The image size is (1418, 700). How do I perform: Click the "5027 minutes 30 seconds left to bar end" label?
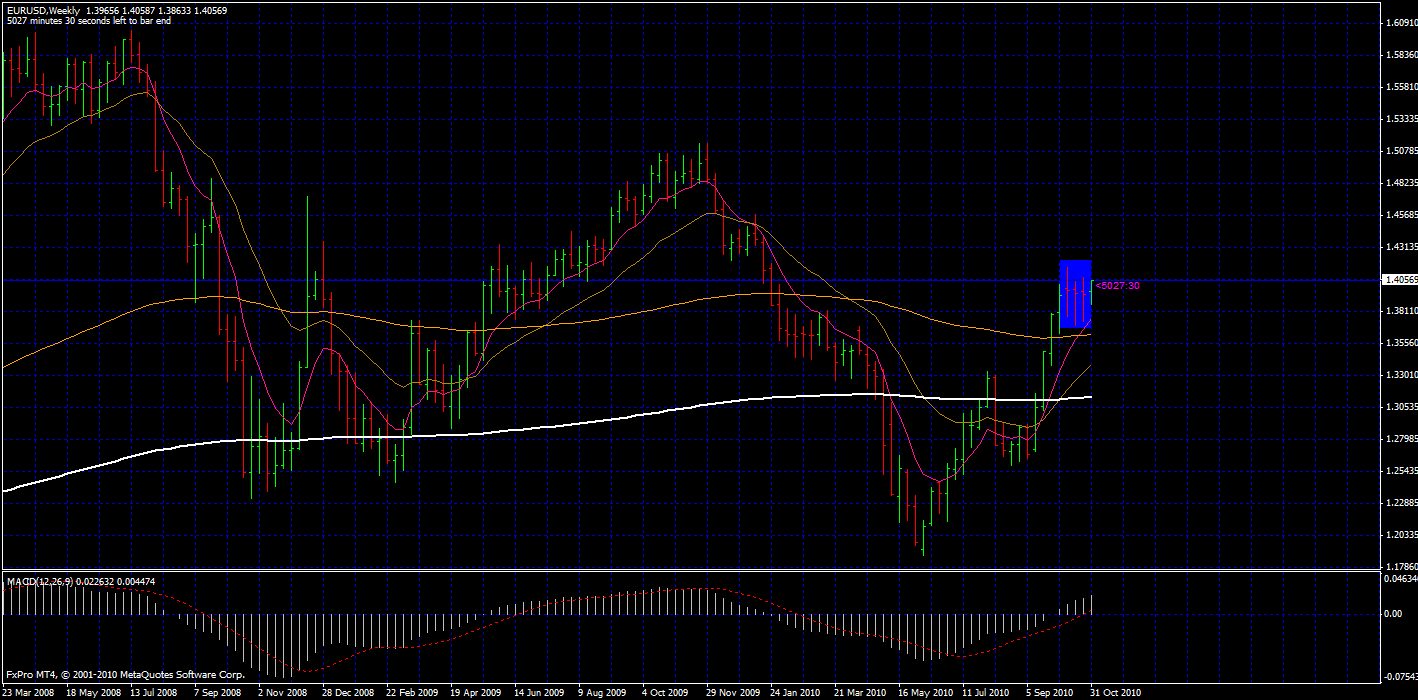(89, 20)
